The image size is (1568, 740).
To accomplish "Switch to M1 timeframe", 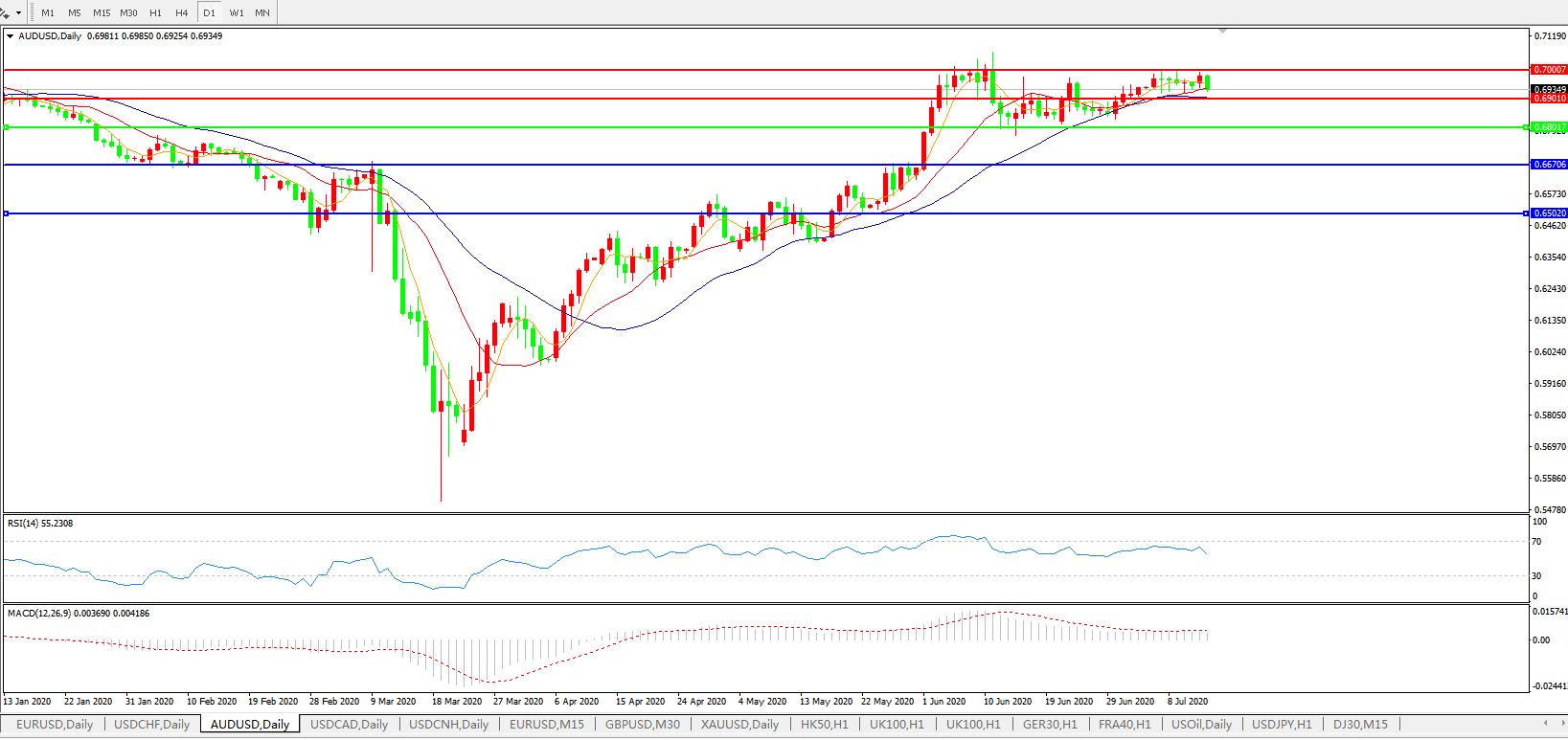I will pos(48,13).
